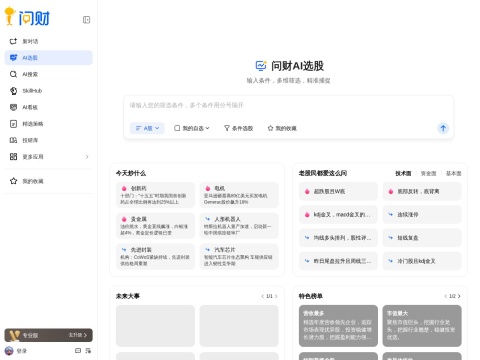Screen dimensions: 480x360
Task: Collapse the sidebar with the panel icon
Action: (x=86, y=20)
